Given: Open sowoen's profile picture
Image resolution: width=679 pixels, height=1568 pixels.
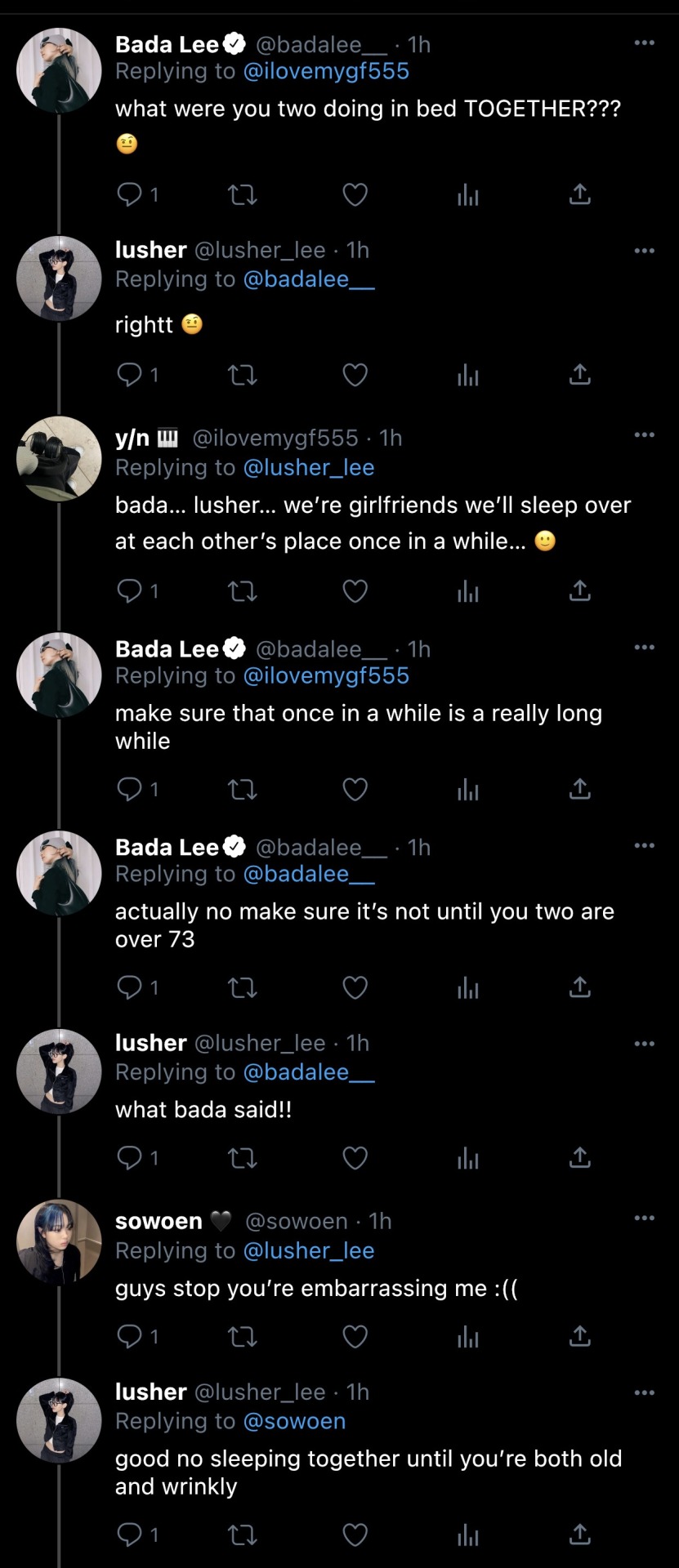Looking at the screenshot, I should tap(59, 1242).
